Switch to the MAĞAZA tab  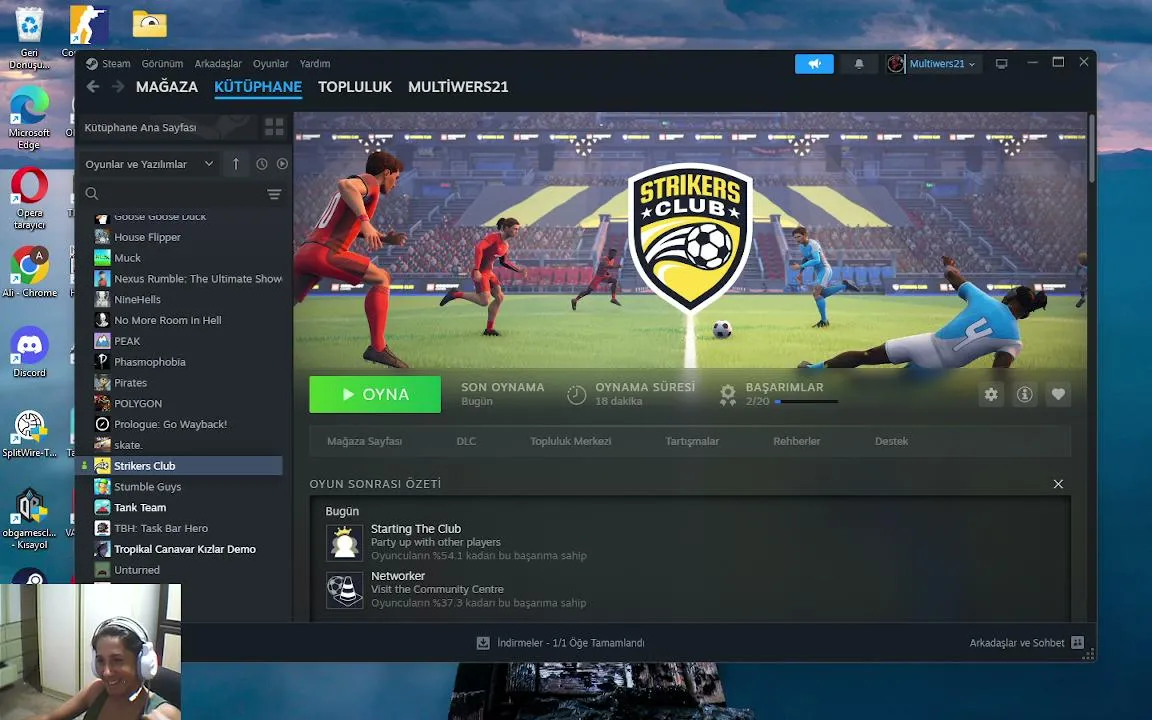[x=167, y=87]
